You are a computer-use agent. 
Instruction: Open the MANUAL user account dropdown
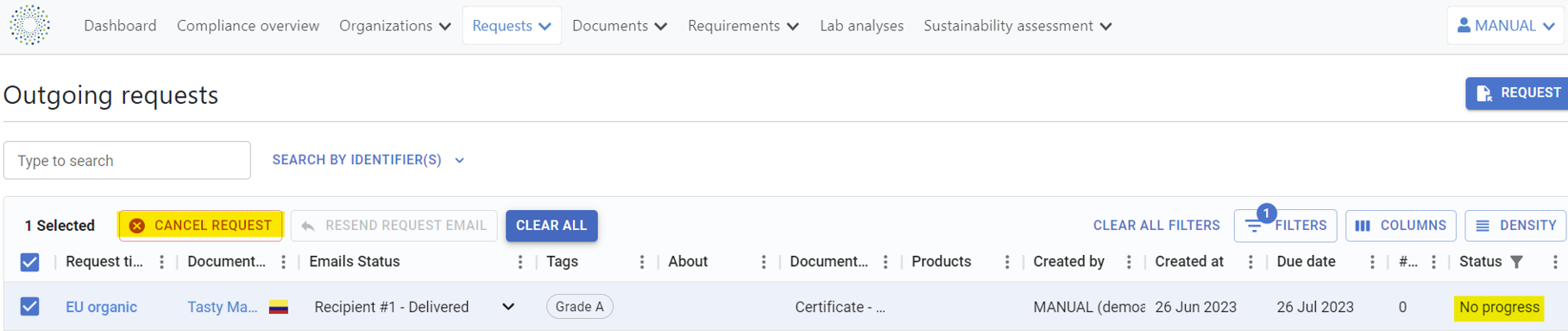click(1506, 26)
